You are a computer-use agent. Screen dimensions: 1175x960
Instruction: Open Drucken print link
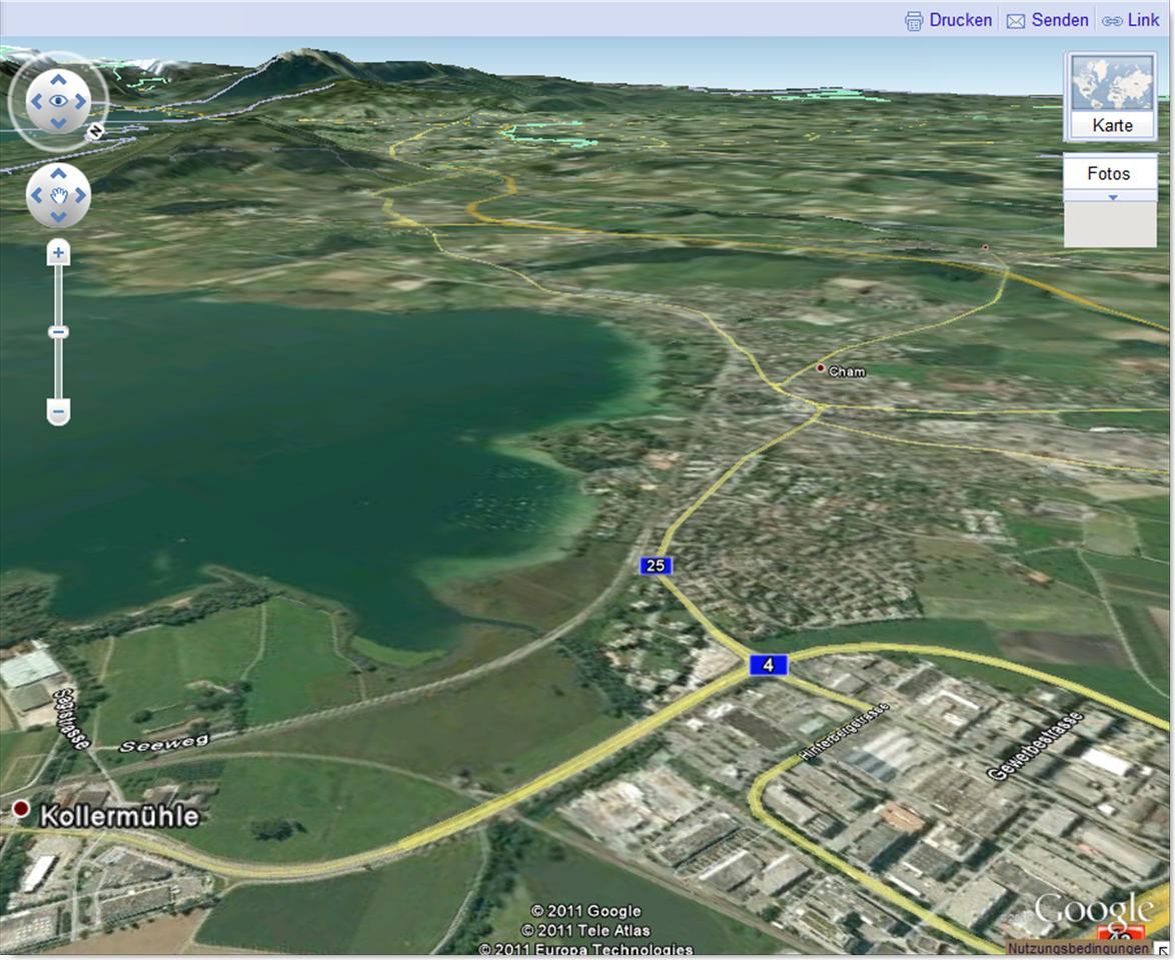tap(960, 20)
